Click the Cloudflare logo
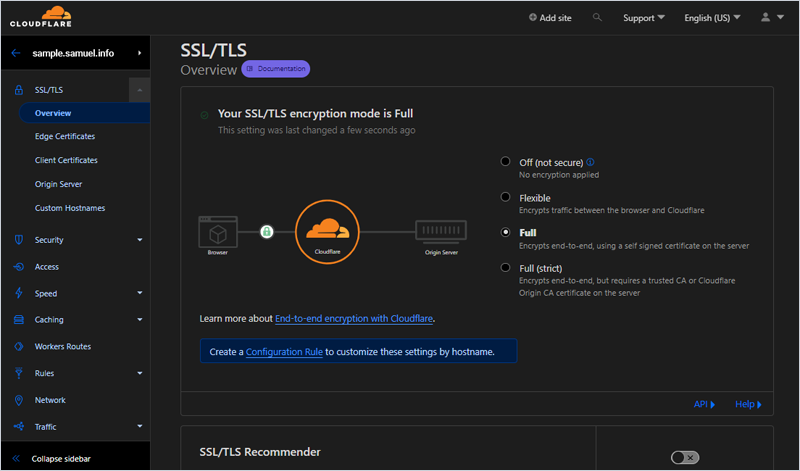Viewport: 800px width, 471px height. pyautogui.click(x=41, y=17)
